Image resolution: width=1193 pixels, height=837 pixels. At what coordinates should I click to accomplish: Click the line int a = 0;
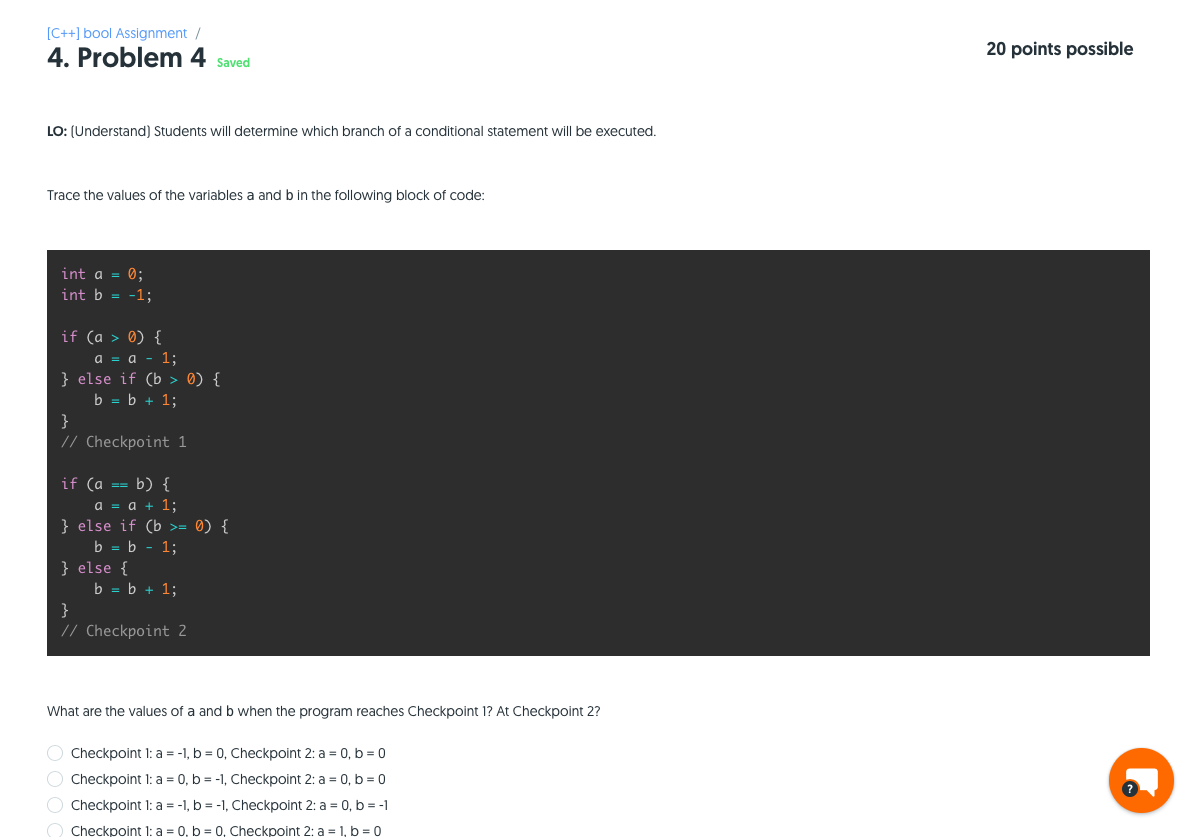tap(100, 273)
